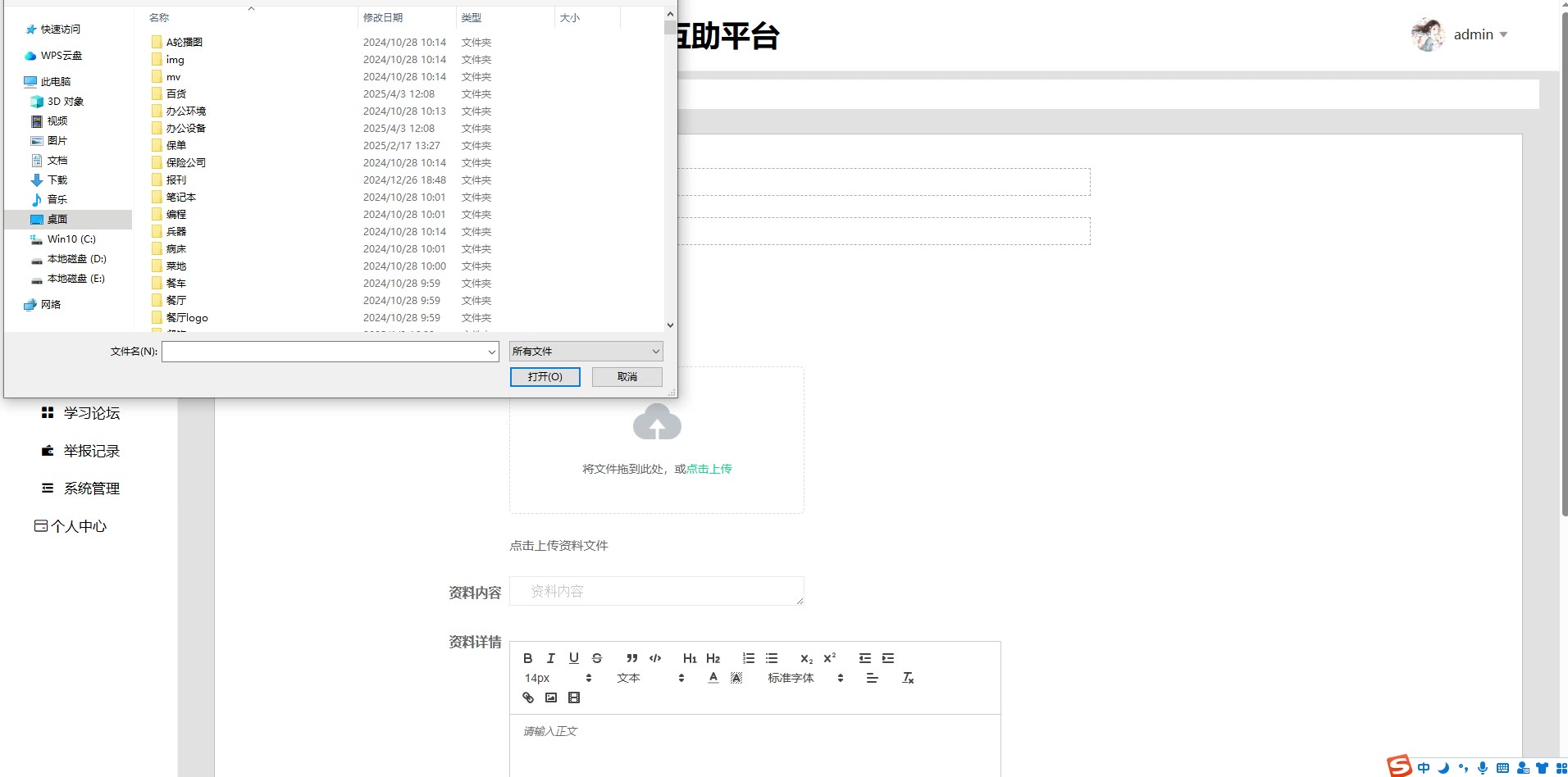Screen dimensions: 1568x777
Task: Toggle Sogou punctuation mode
Action: 1463,768
